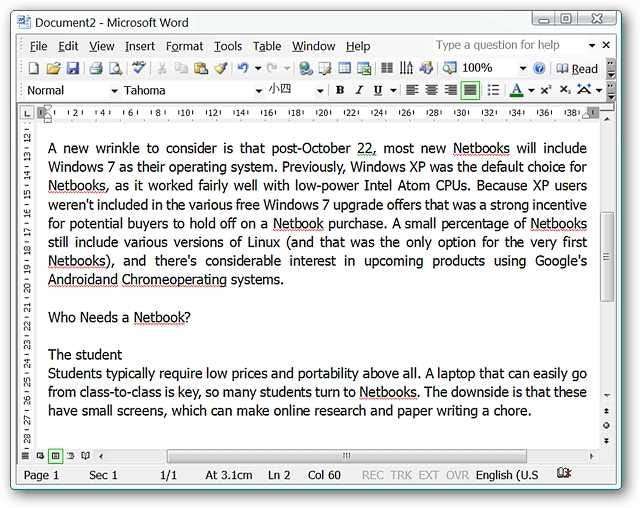
Task: Open the Edit menu
Action: [68, 46]
